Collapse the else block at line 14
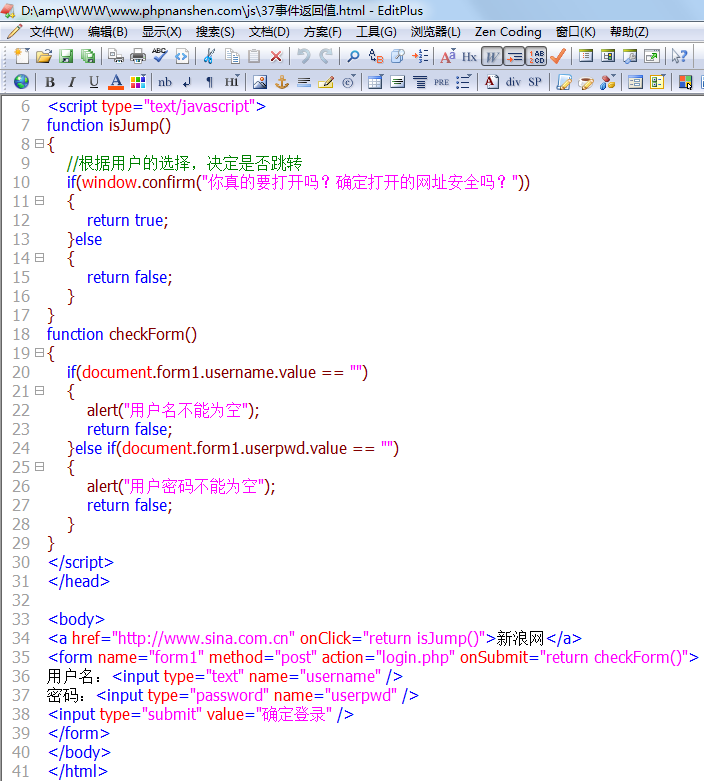The width and height of the screenshot is (704, 781). click(x=39, y=258)
